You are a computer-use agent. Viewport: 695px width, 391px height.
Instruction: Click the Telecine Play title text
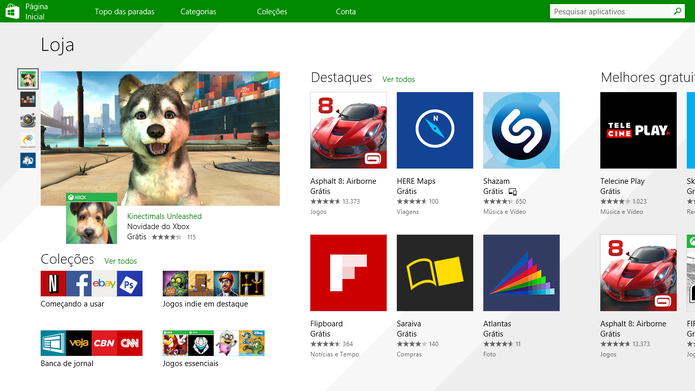tap(622, 181)
